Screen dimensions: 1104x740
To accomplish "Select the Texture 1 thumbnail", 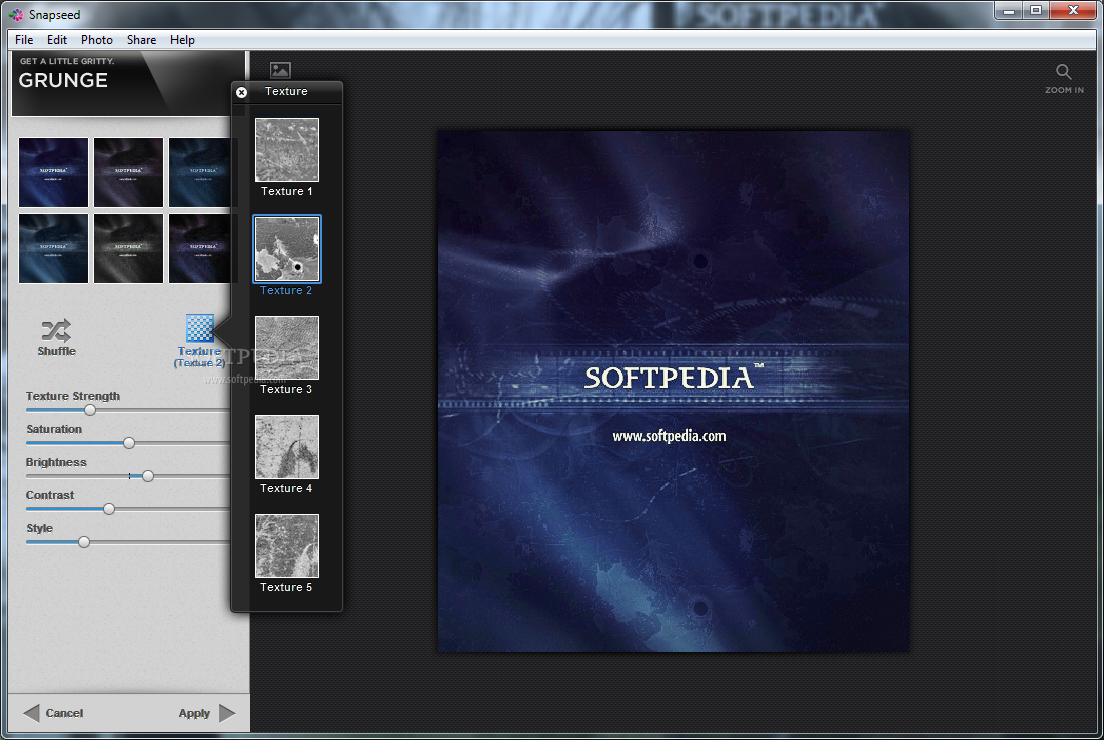I will [287, 150].
